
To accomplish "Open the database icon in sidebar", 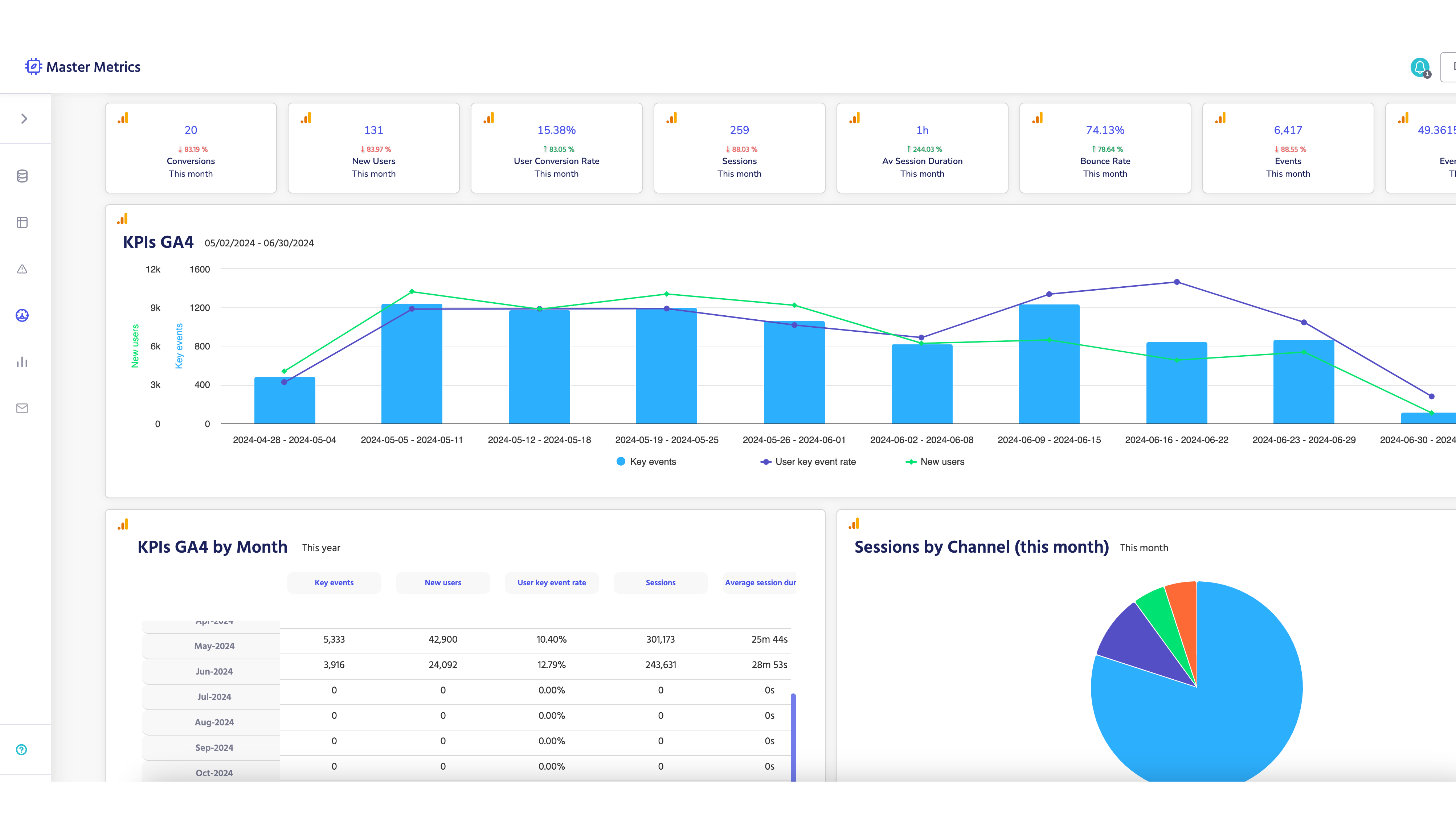I will [22, 176].
